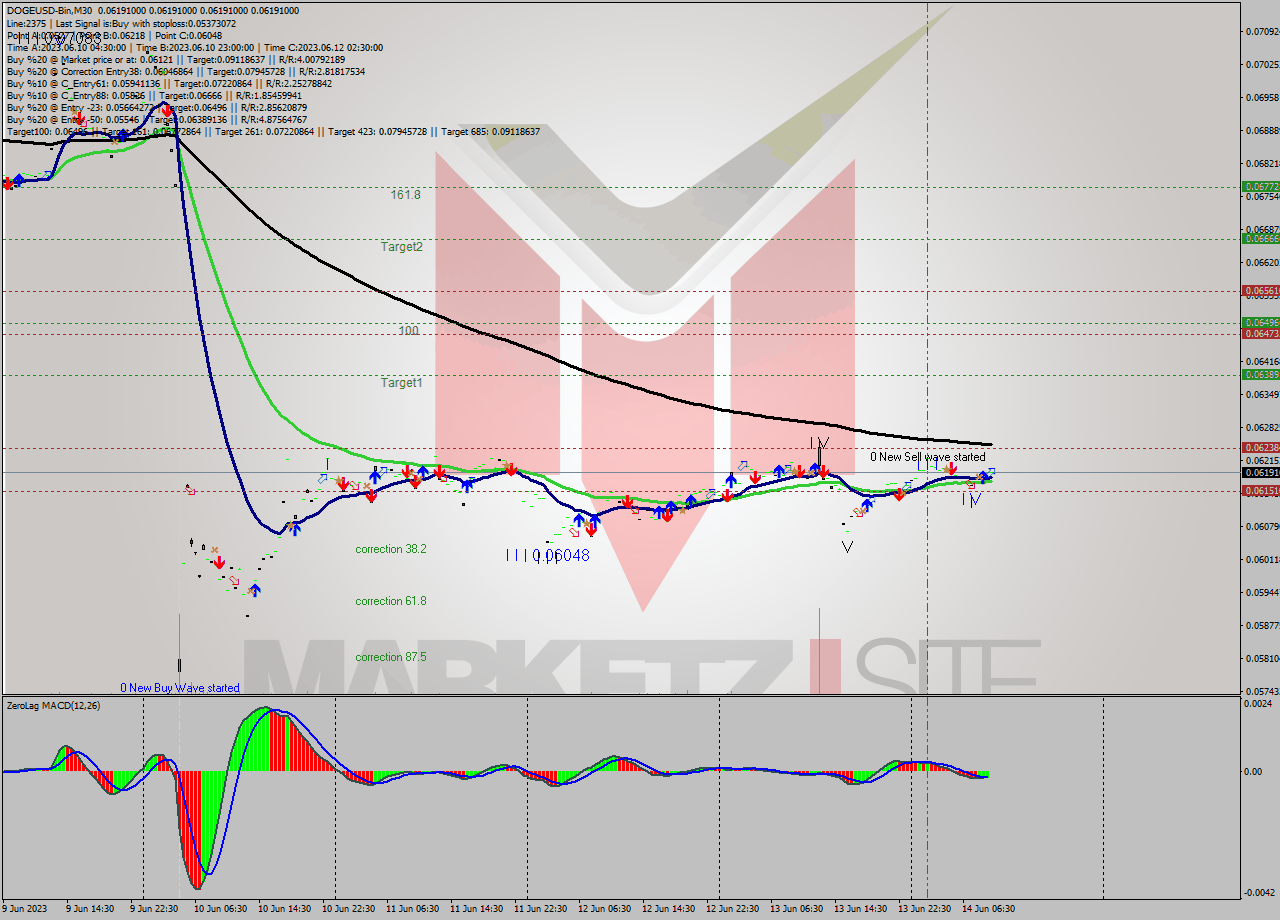Viewport: 1280px width, 920px height.
Task: Click the 161.8 Fibonacci level label
Action: (405, 195)
